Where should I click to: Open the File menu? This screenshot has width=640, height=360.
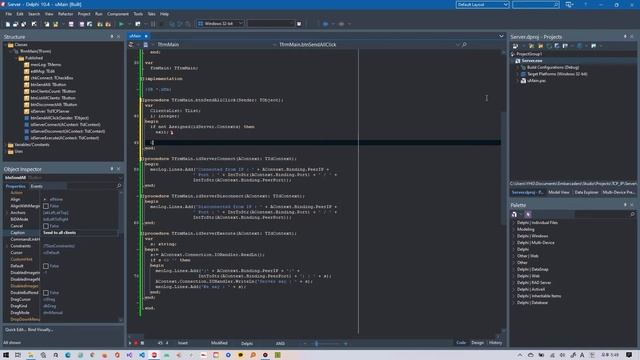(x=9, y=14)
